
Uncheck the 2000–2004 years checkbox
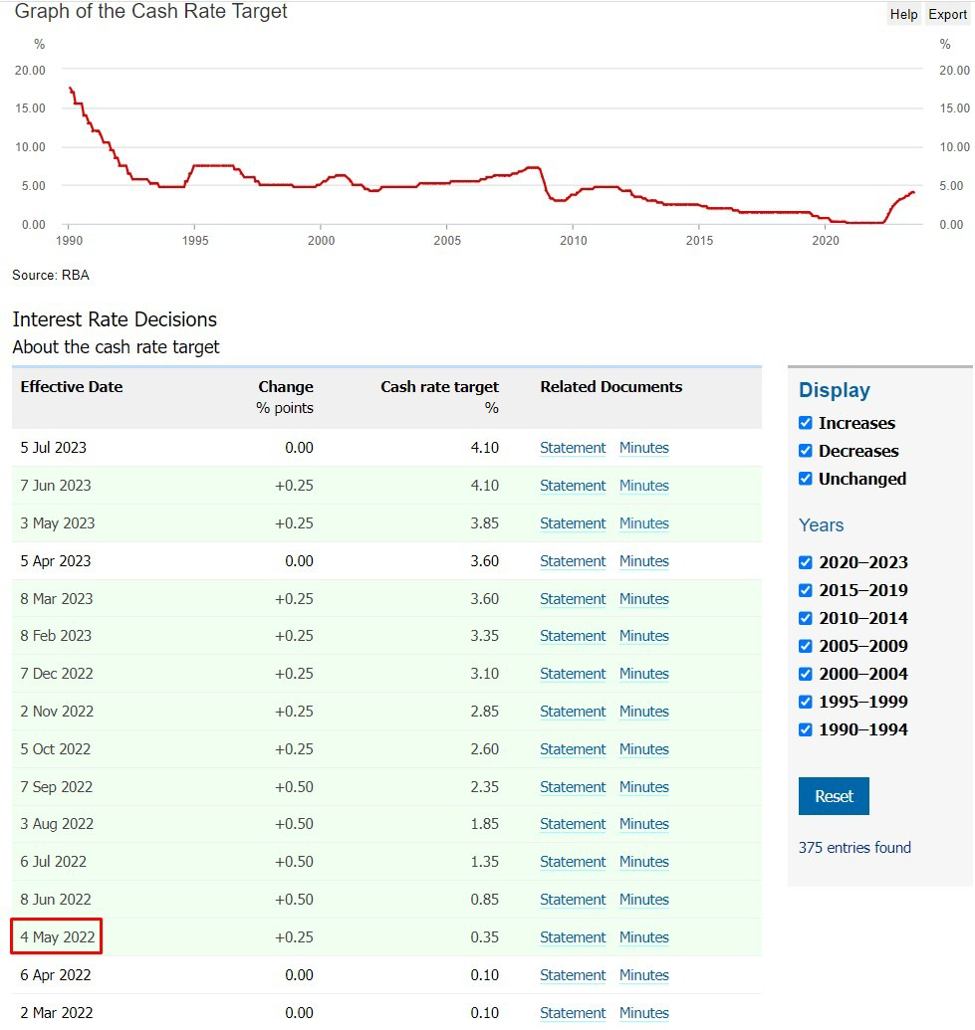click(x=806, y=674)
